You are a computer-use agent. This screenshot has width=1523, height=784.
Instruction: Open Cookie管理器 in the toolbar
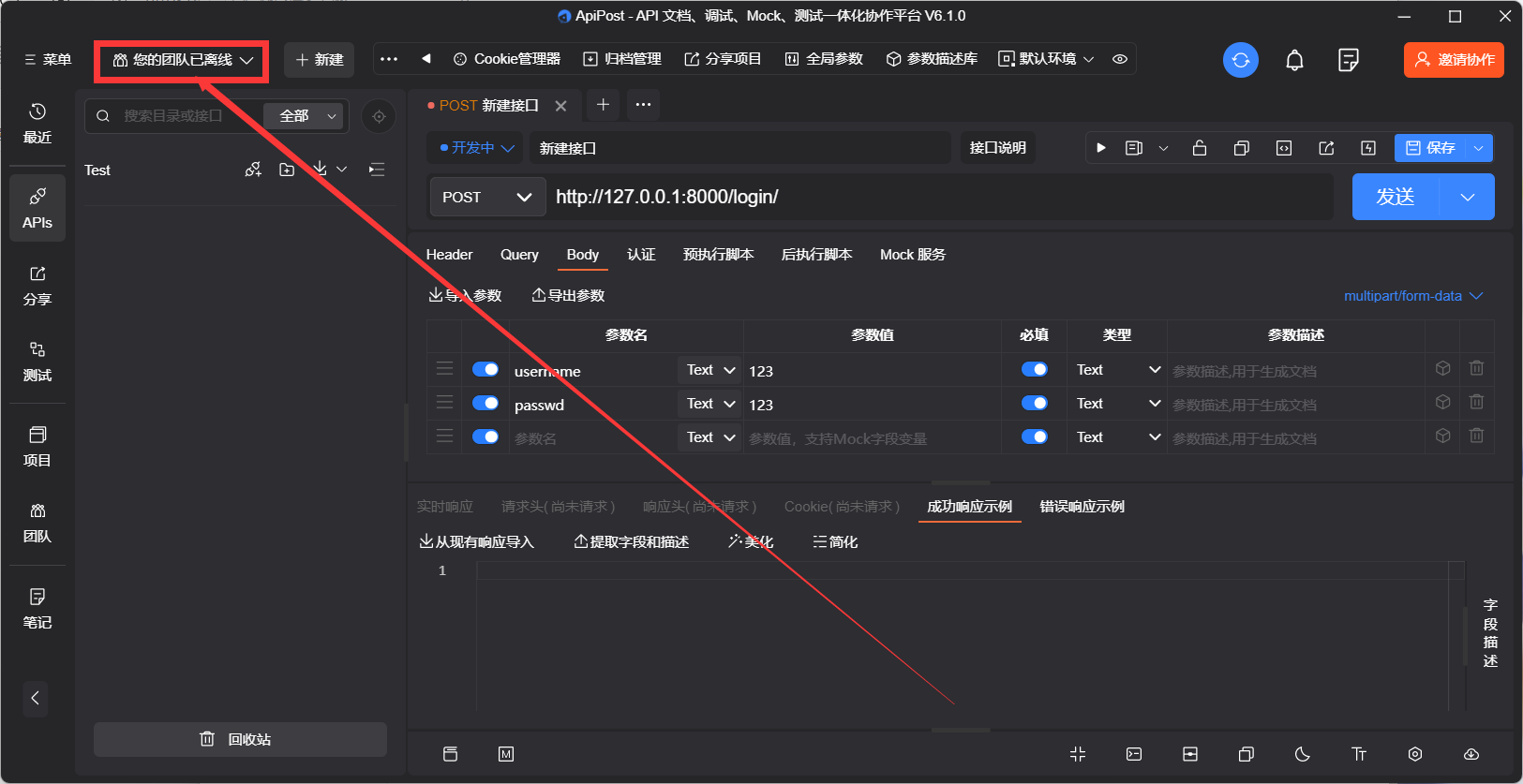click(507, 59)
